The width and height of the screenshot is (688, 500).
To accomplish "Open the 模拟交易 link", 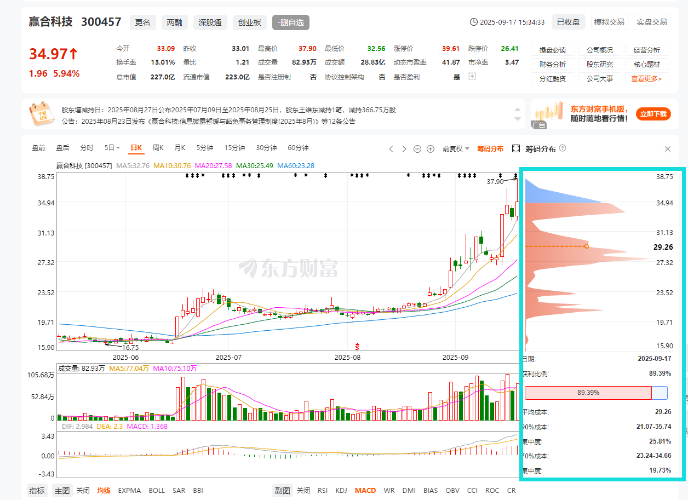I will click(x=609, y=21).
